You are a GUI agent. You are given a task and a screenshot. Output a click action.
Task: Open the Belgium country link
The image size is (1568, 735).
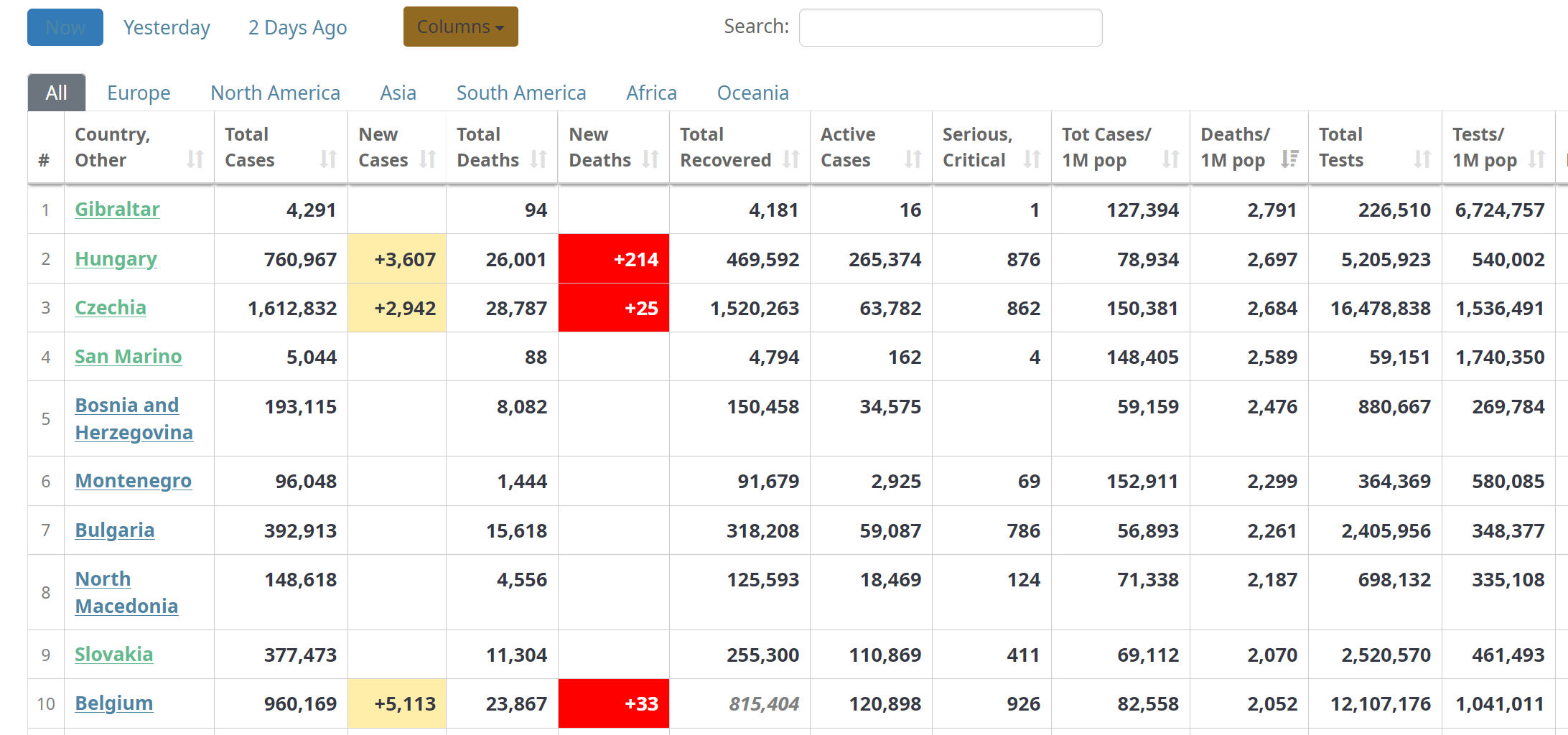113,703
